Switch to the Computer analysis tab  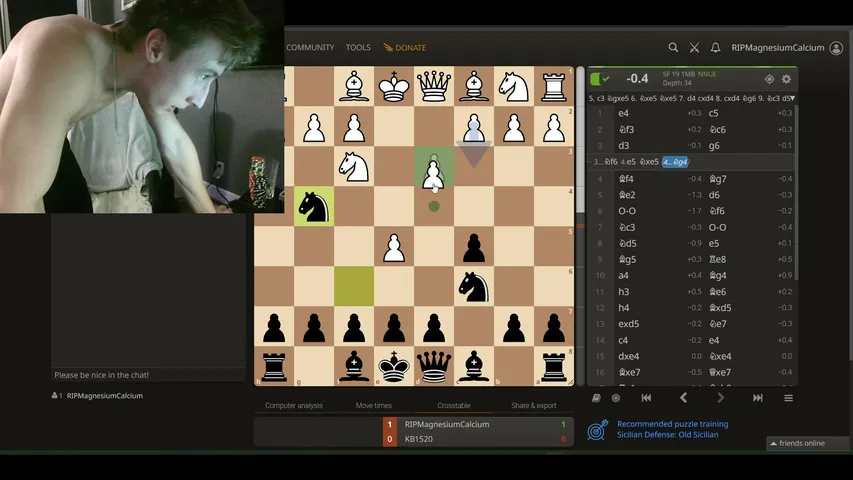[294, 405]
